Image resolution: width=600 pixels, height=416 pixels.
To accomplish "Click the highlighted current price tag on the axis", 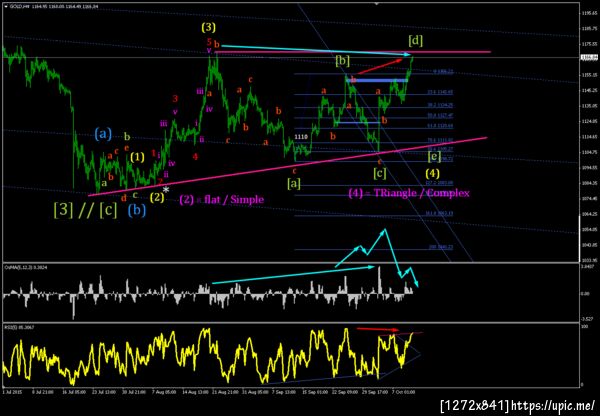I will tap(587, 57).
